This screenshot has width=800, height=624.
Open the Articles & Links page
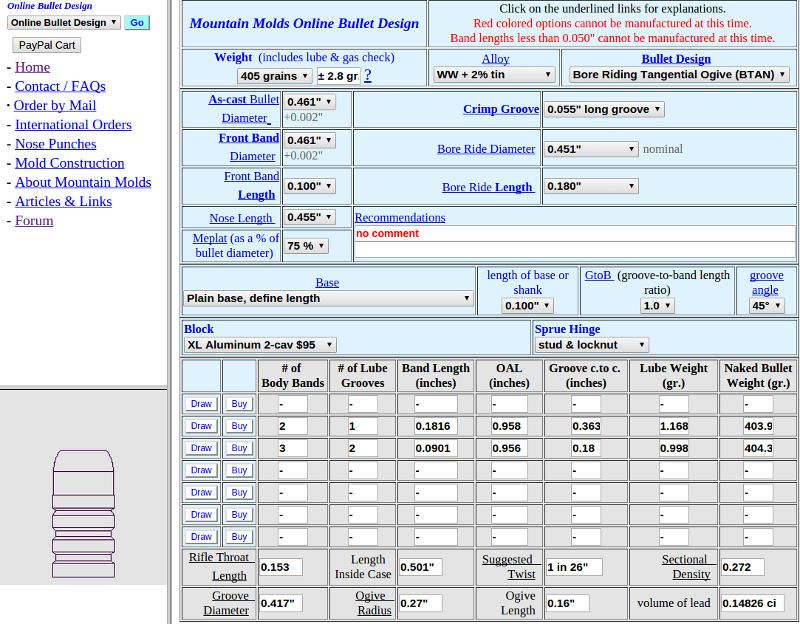[x=63, y=201]
